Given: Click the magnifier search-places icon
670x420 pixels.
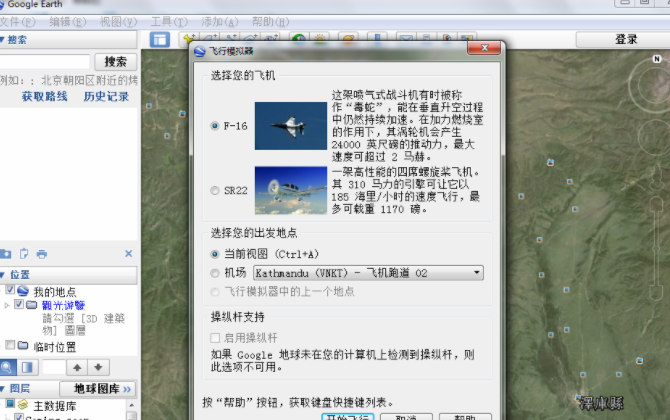Looking at the screenshot, I should [x=8, y=367].
